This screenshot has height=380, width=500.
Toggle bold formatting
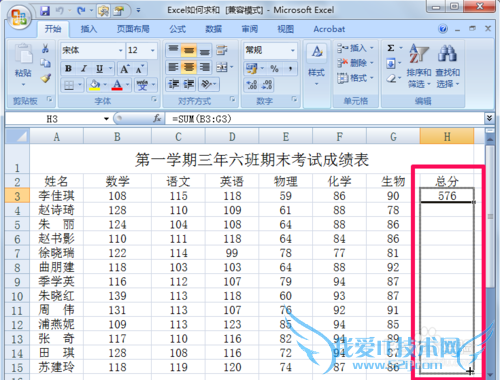(68, 69)
